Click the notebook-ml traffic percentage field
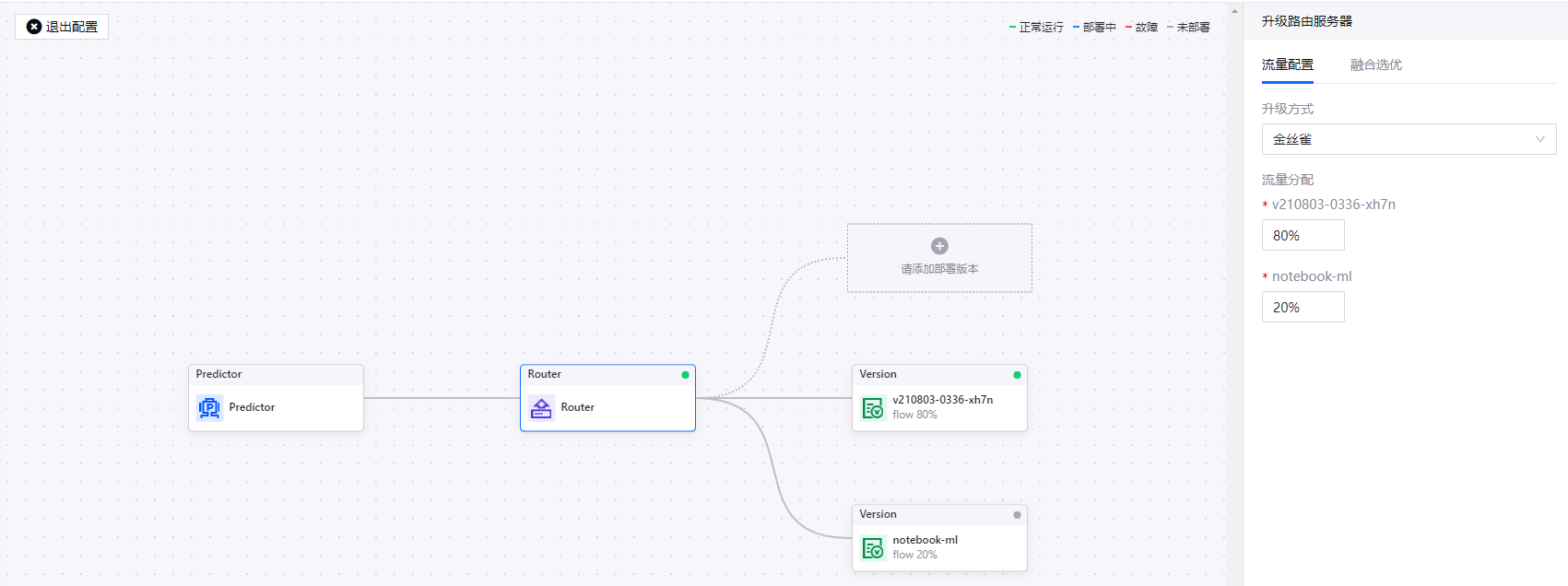 (x=1303, y=308)
